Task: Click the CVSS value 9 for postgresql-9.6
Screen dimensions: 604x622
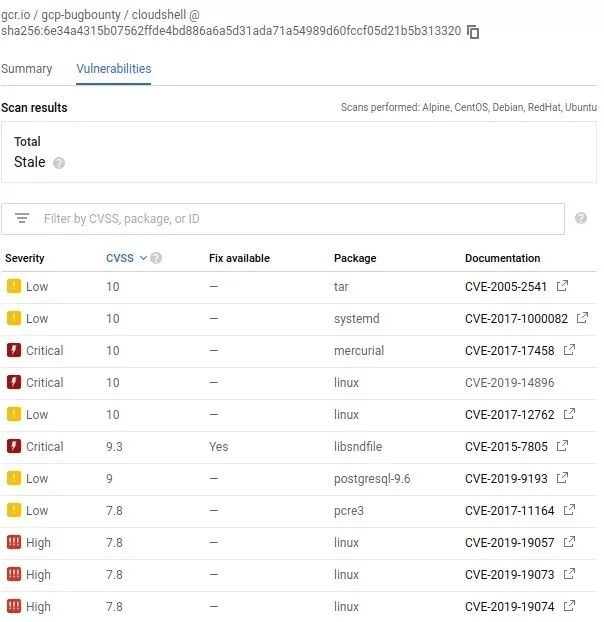Action: [x=109, y=479]
